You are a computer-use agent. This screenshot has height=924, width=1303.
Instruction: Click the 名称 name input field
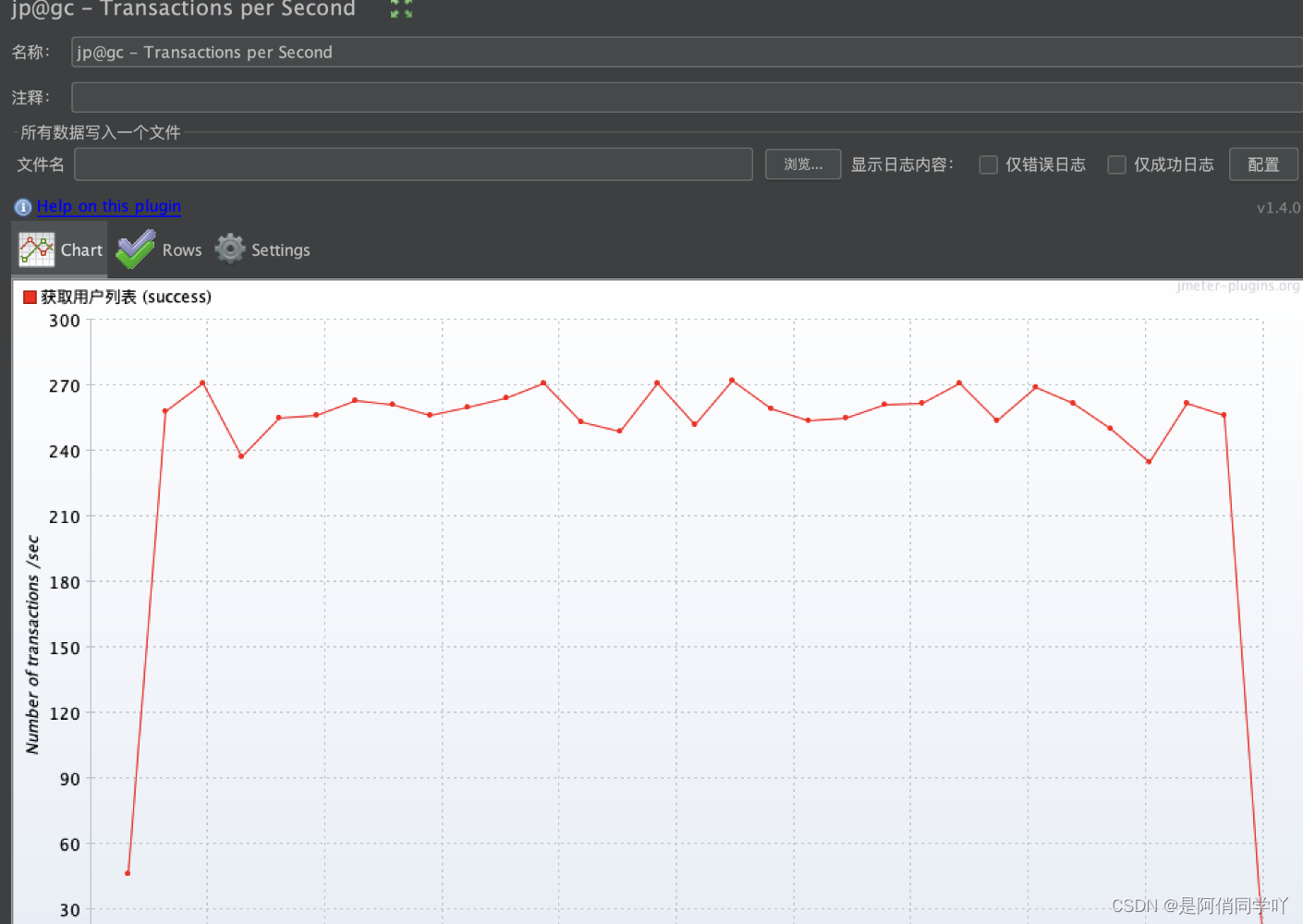pyautogui.click(x=687, y=52)
